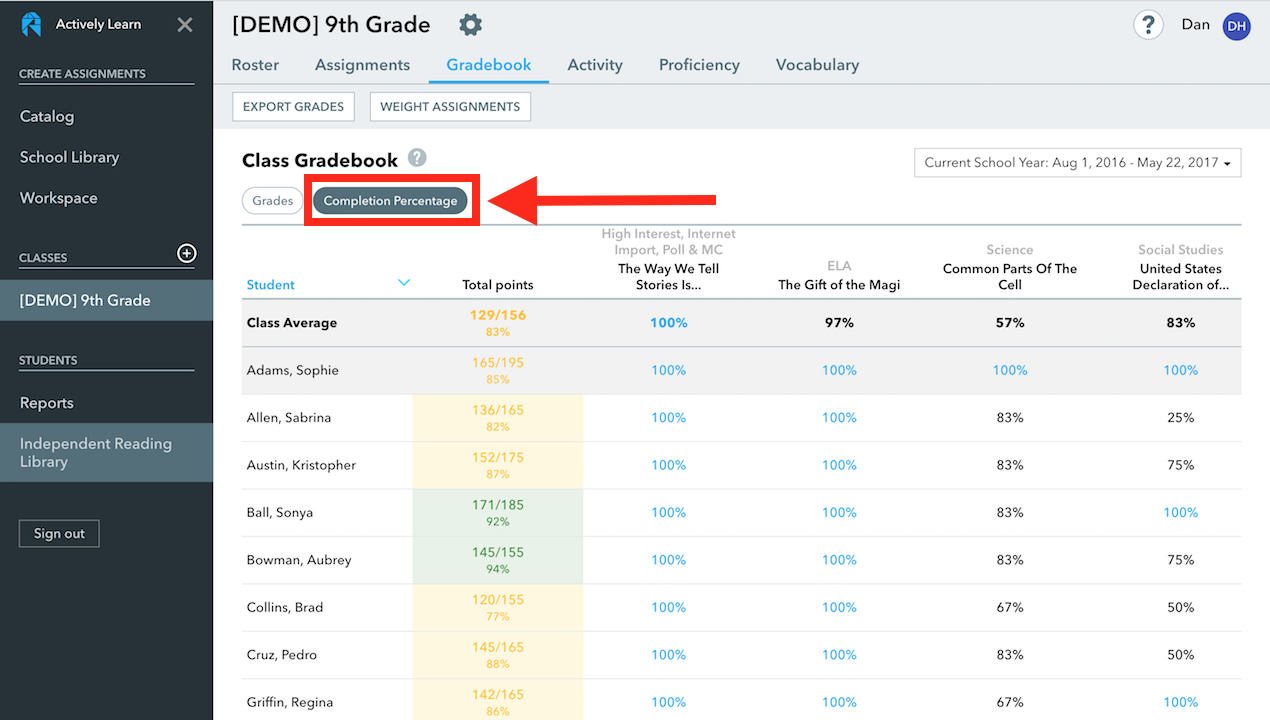Select student Adams, Sophie
The image size is (1270, 720).
click(x=293, y=370)
